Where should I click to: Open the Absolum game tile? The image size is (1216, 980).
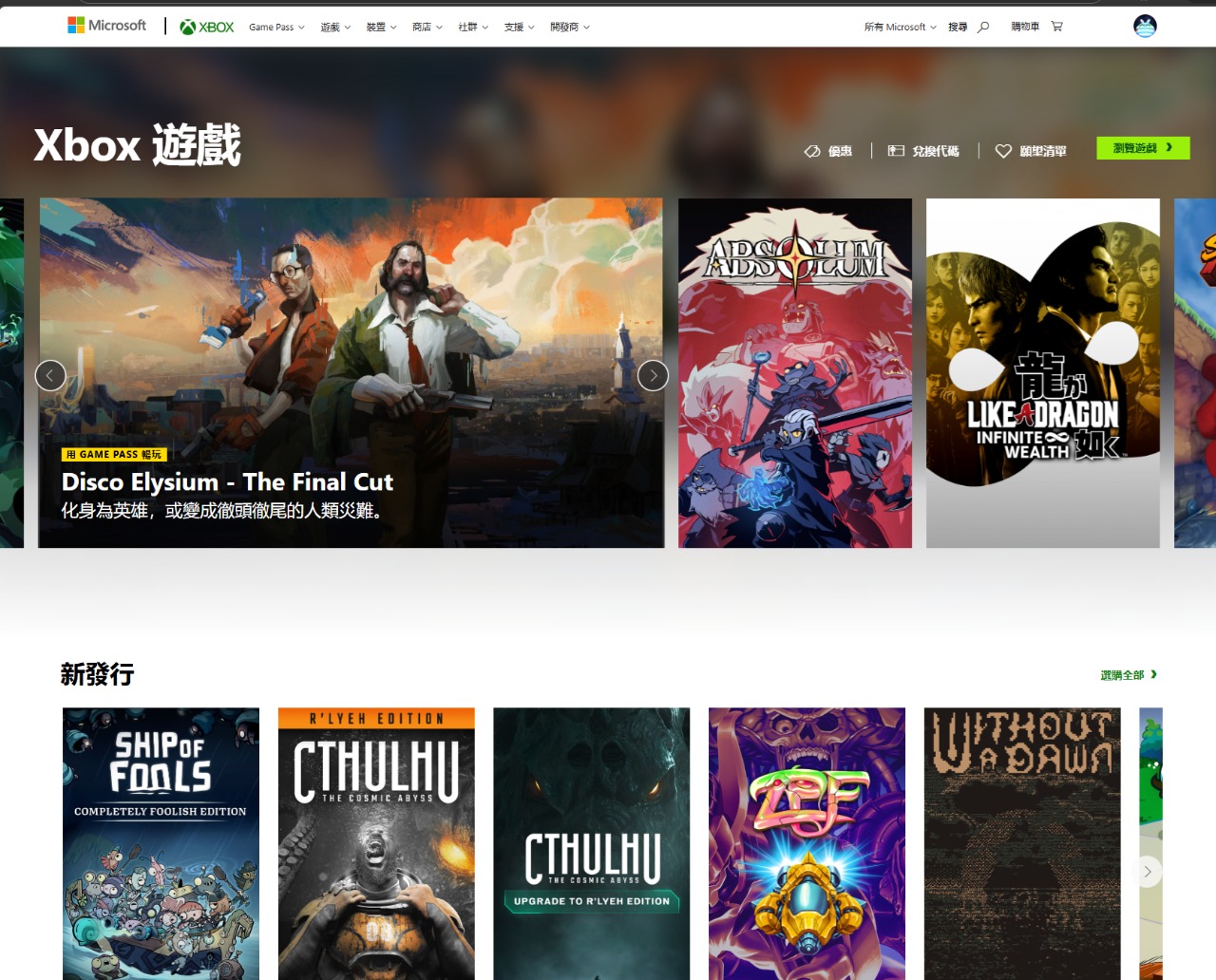point(795,373)
